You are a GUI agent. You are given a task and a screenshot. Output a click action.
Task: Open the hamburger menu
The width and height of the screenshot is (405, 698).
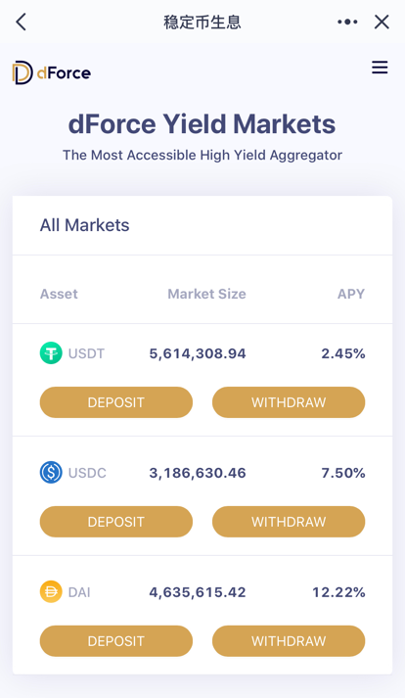tap(380, 68)
